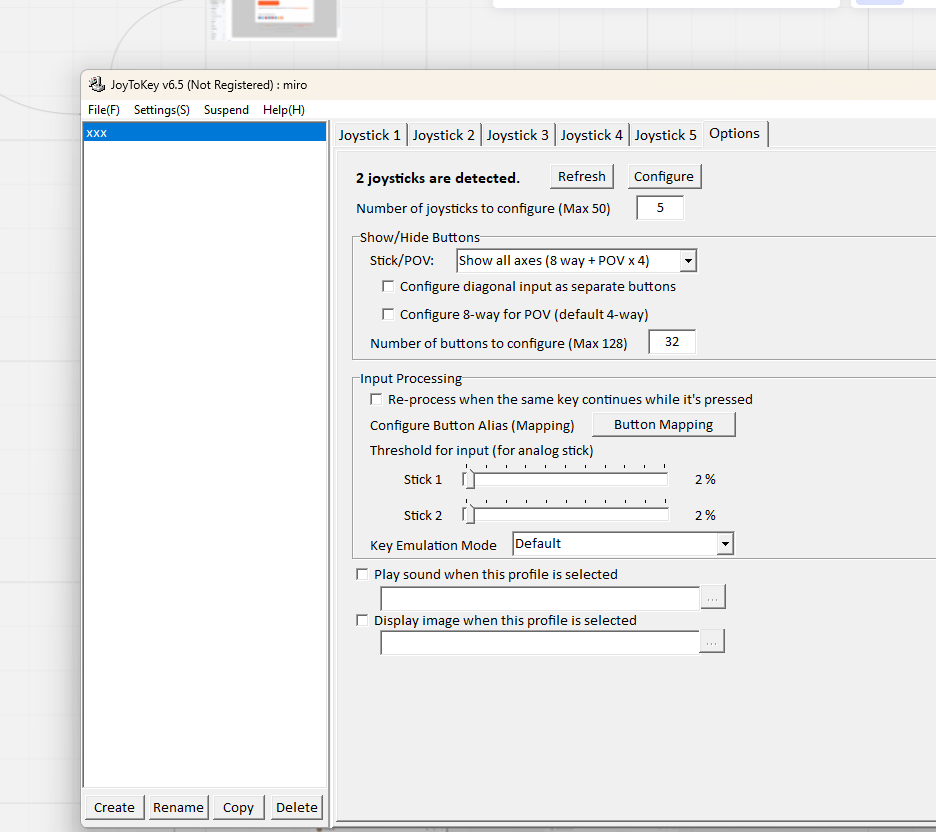
Task: Click the Create profile button
Action: pyautogui.click(x=115, y=808)
